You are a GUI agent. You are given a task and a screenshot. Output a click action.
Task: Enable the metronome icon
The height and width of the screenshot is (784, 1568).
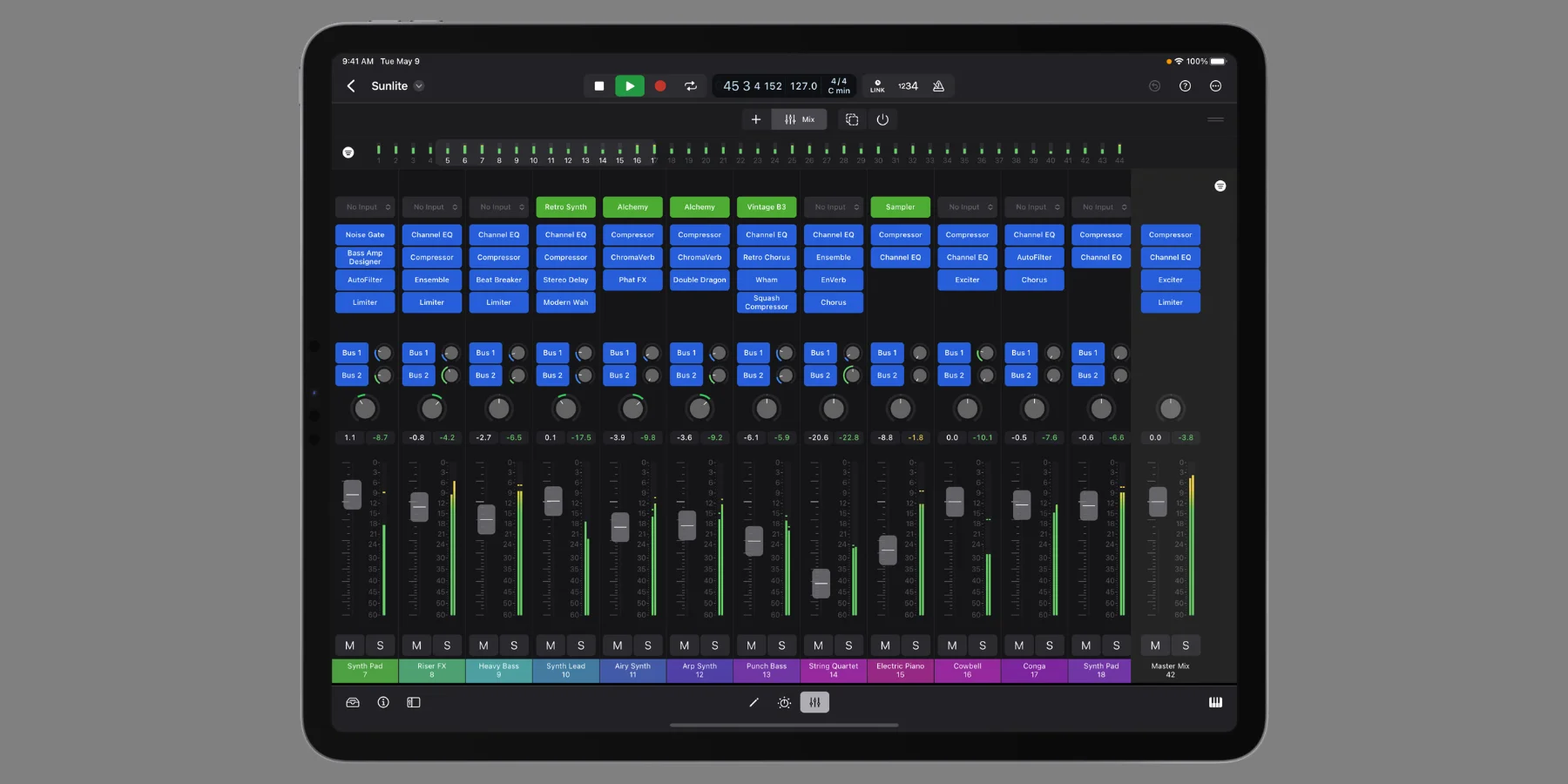938,86
